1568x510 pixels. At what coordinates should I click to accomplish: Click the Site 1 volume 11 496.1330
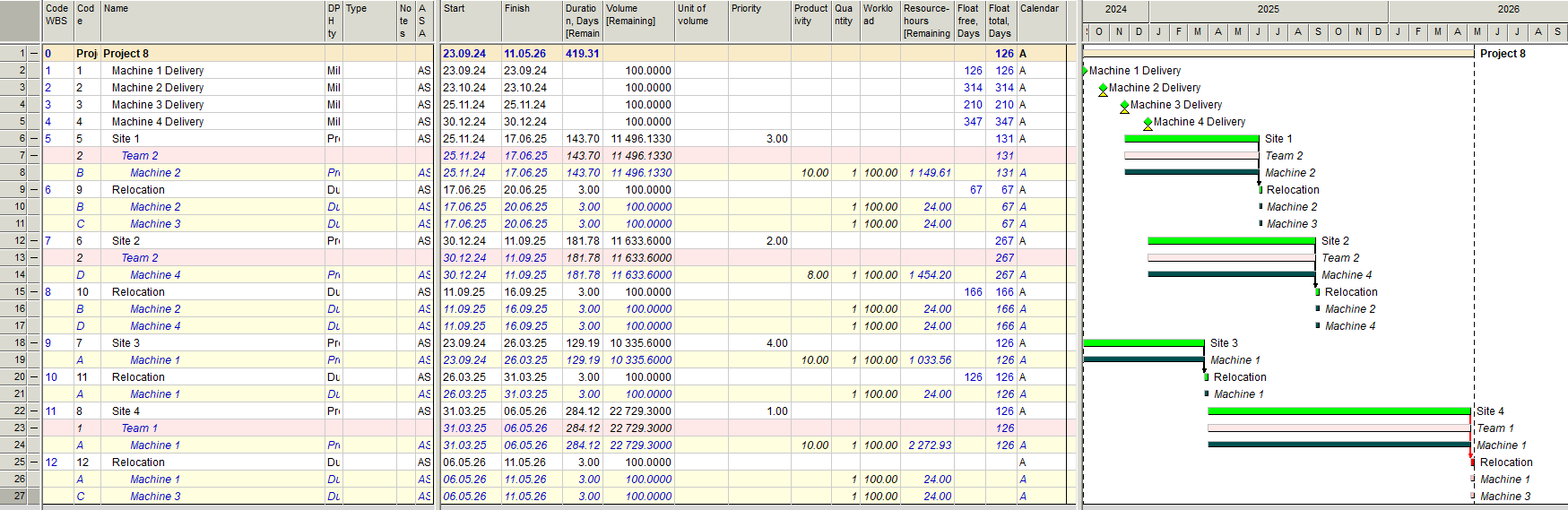641,139
